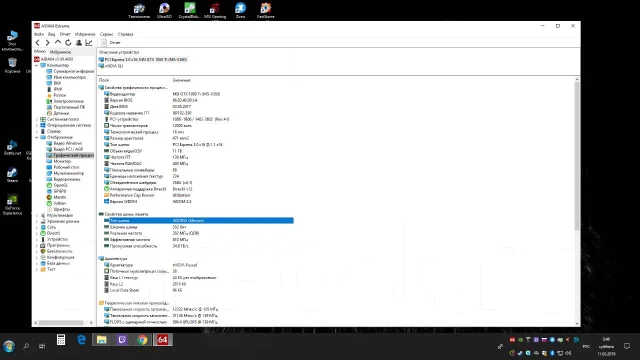Select the DirectX tree node
This screenshot has width=640, height=360.
coord(50,233)
